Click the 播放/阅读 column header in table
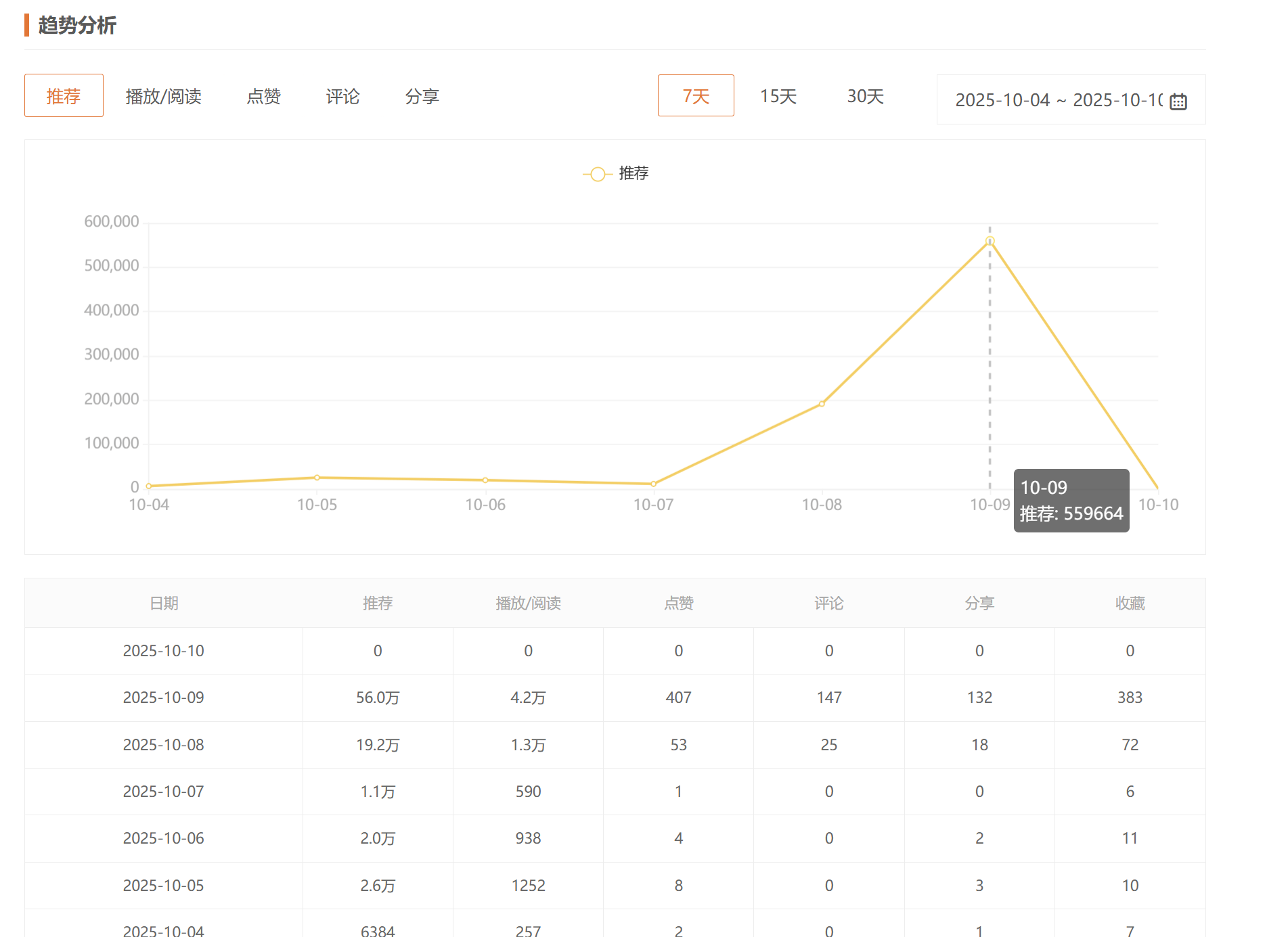 (x=528, y=603)
